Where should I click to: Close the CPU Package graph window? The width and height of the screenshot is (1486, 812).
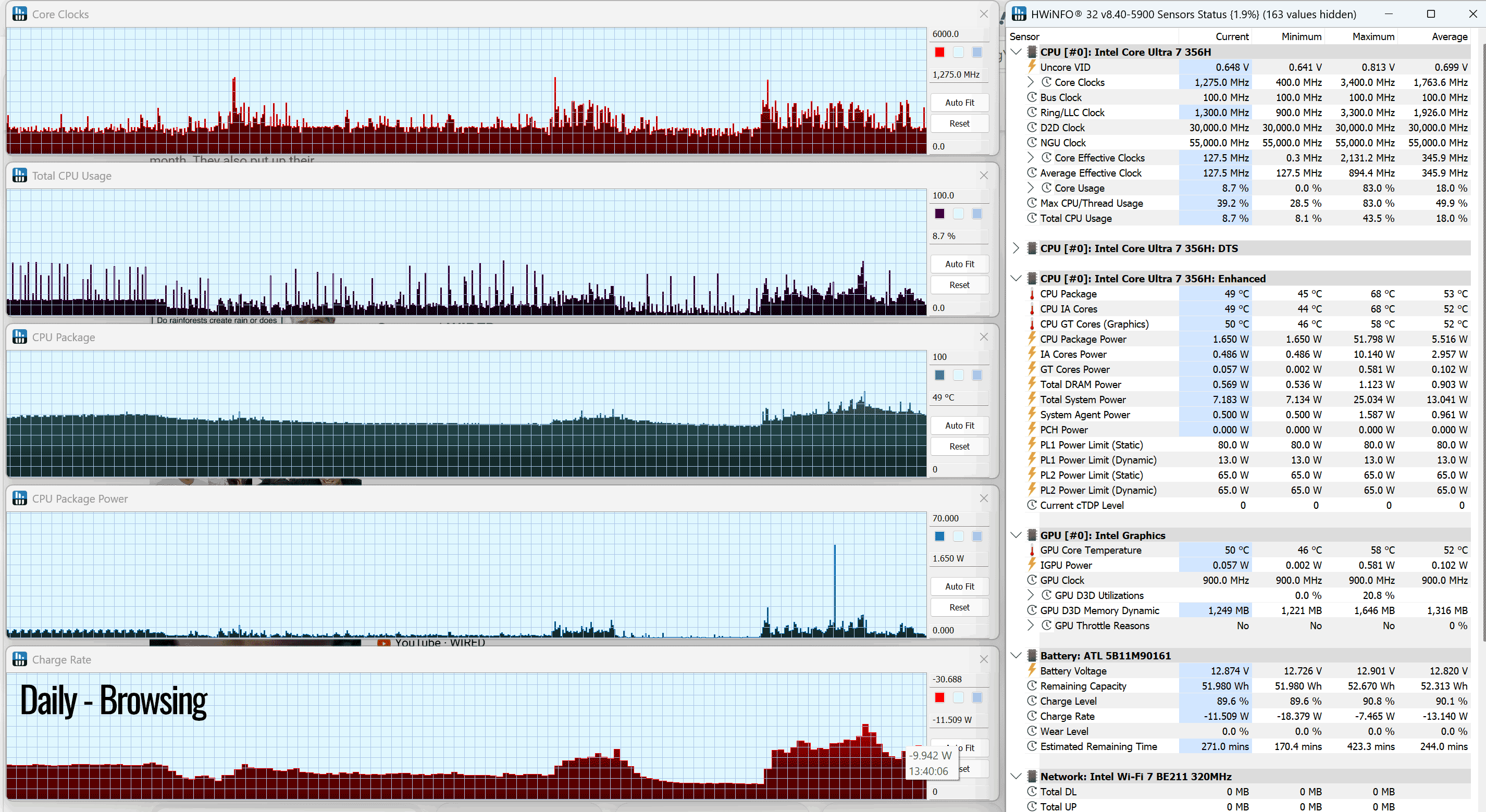984,337
